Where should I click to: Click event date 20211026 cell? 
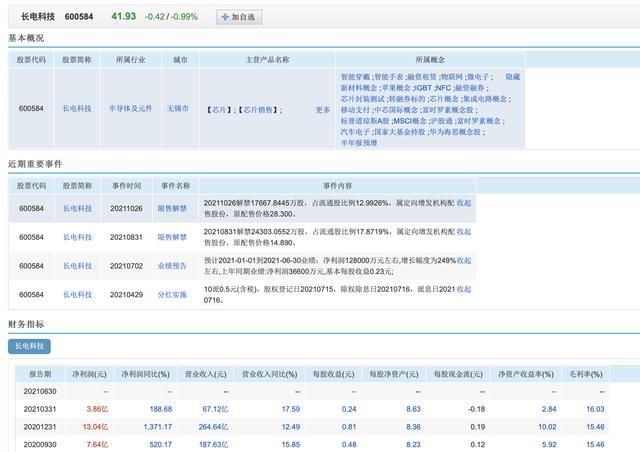point(127,208)
